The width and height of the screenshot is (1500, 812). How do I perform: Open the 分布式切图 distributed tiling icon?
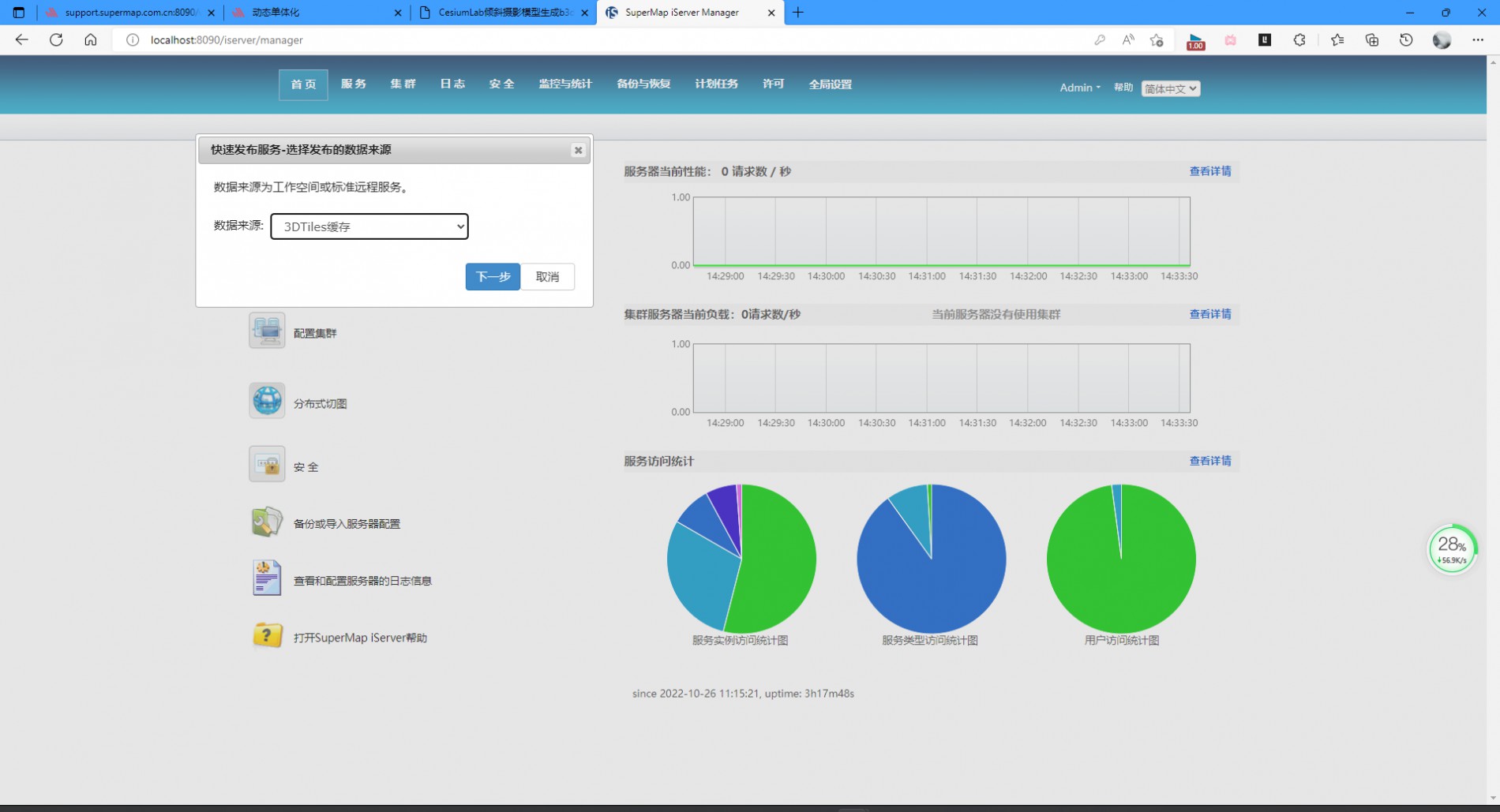[x=267, y=401]
